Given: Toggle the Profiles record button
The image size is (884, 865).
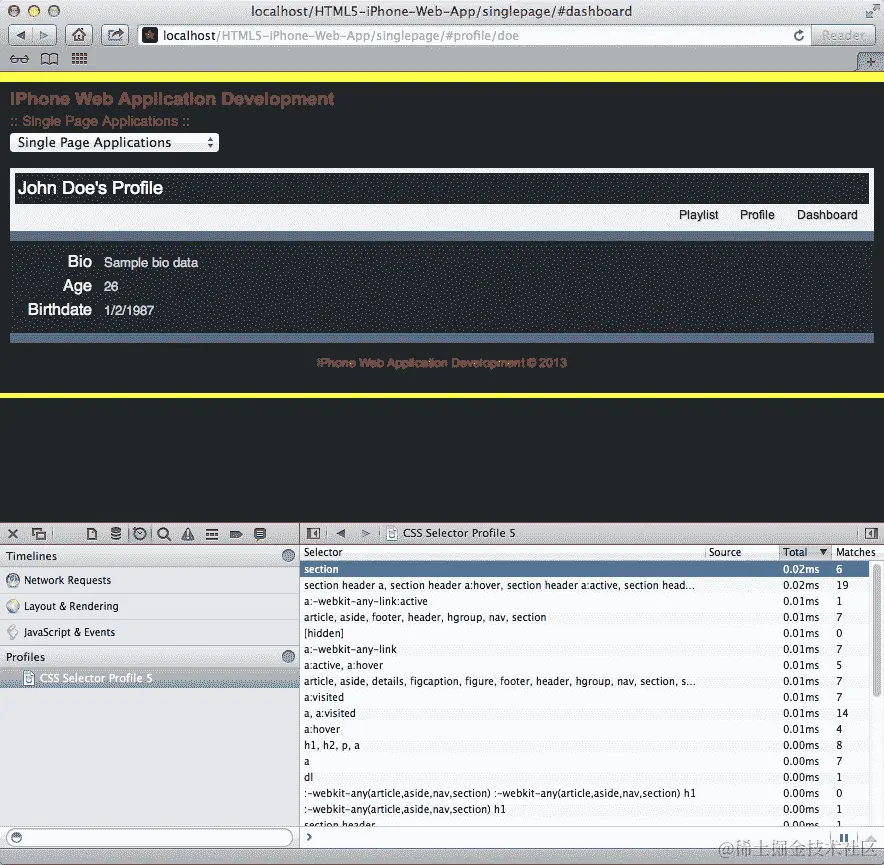Looking at the screenshot, I should pos(288,656).
